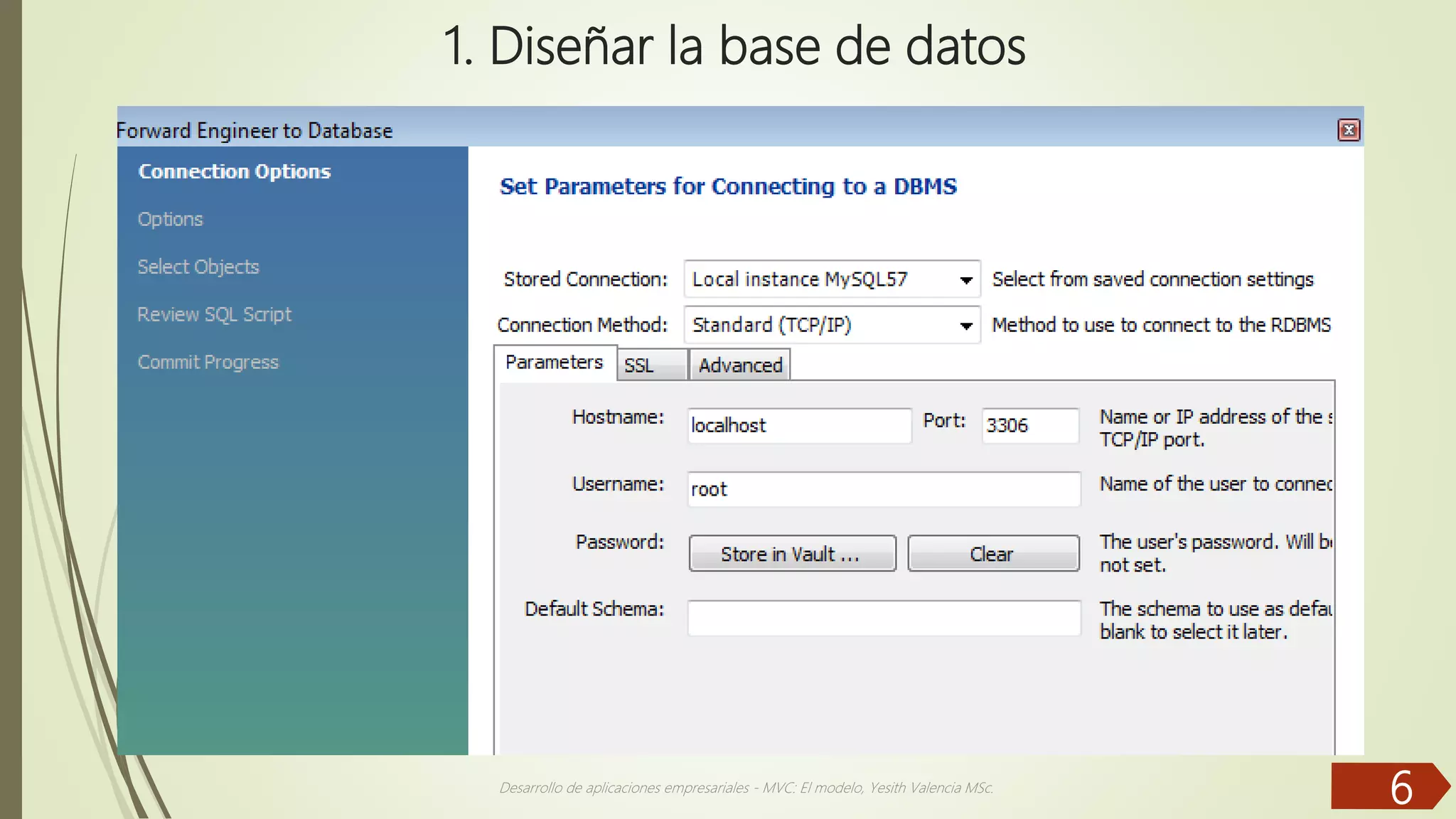The height and width of the screenshot is (819, 1456).
Task: Select the Parameters tab
Action: coord(554,363)
